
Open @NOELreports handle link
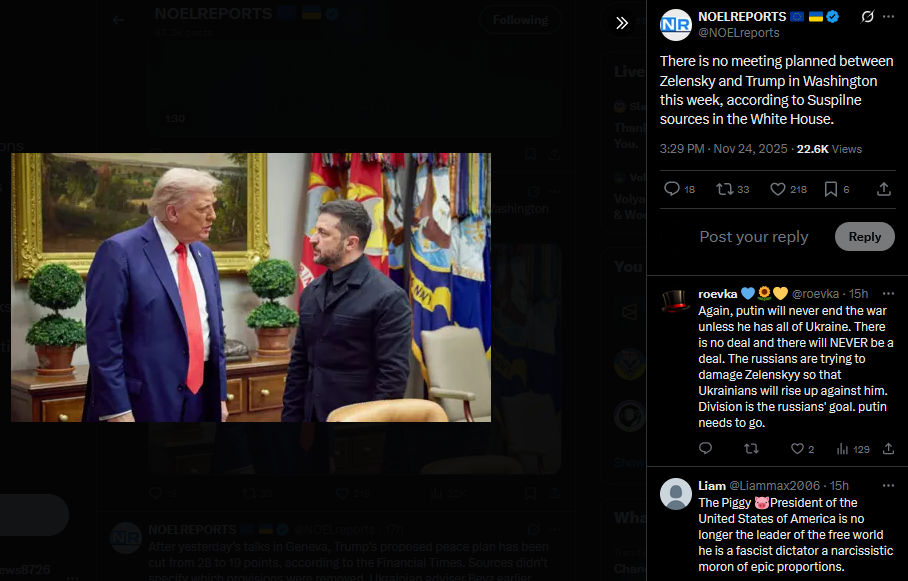click(x=738, y=33)
